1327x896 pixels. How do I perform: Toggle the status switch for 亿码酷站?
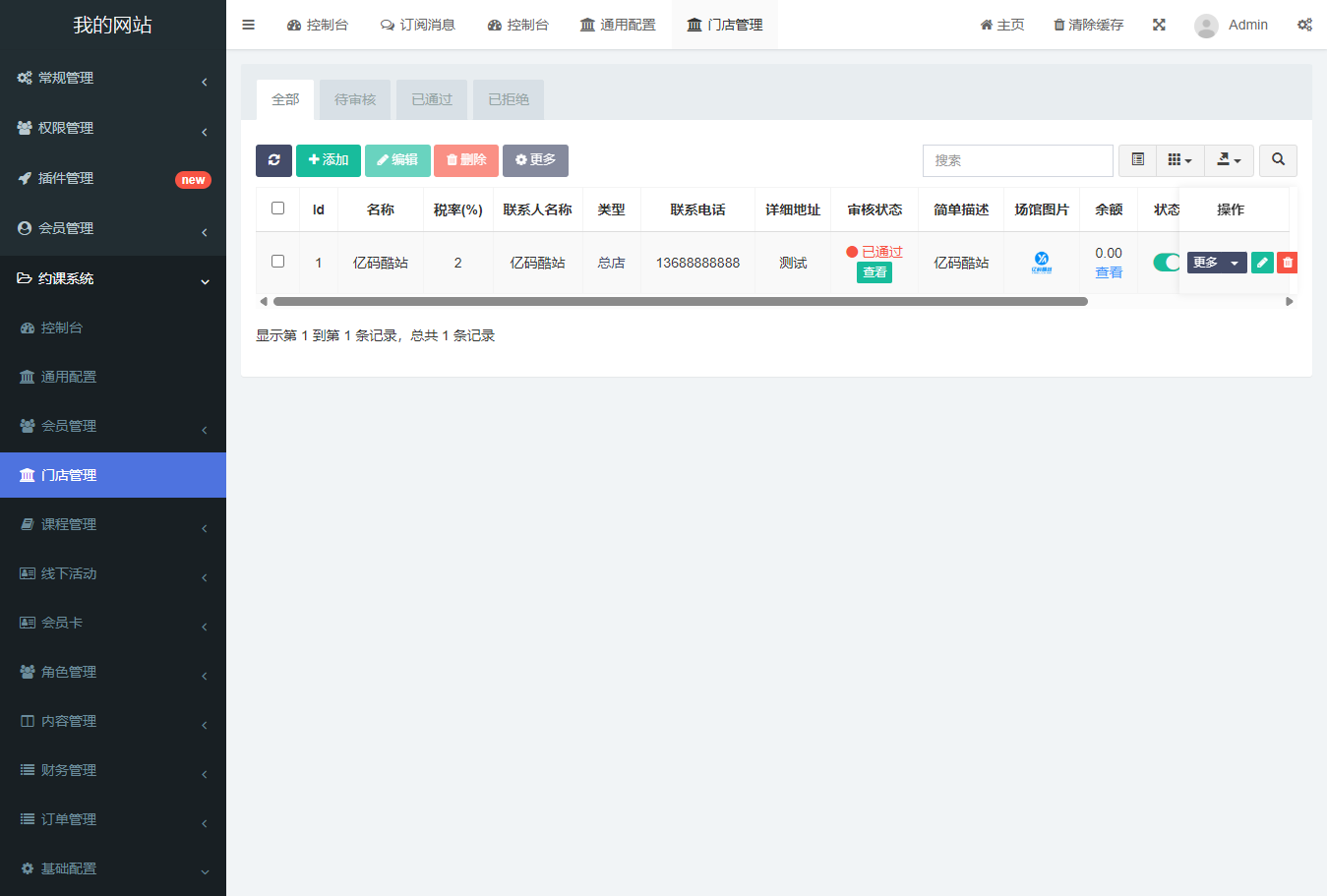click(1167, 263)
